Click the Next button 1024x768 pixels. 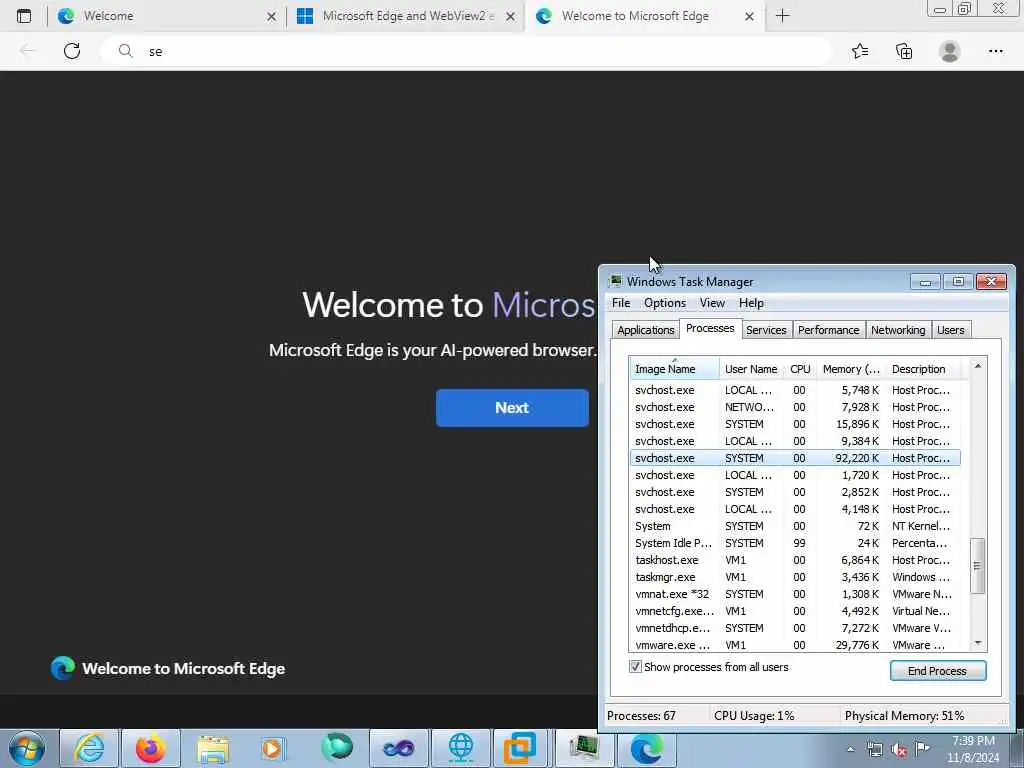click(512, 408)
